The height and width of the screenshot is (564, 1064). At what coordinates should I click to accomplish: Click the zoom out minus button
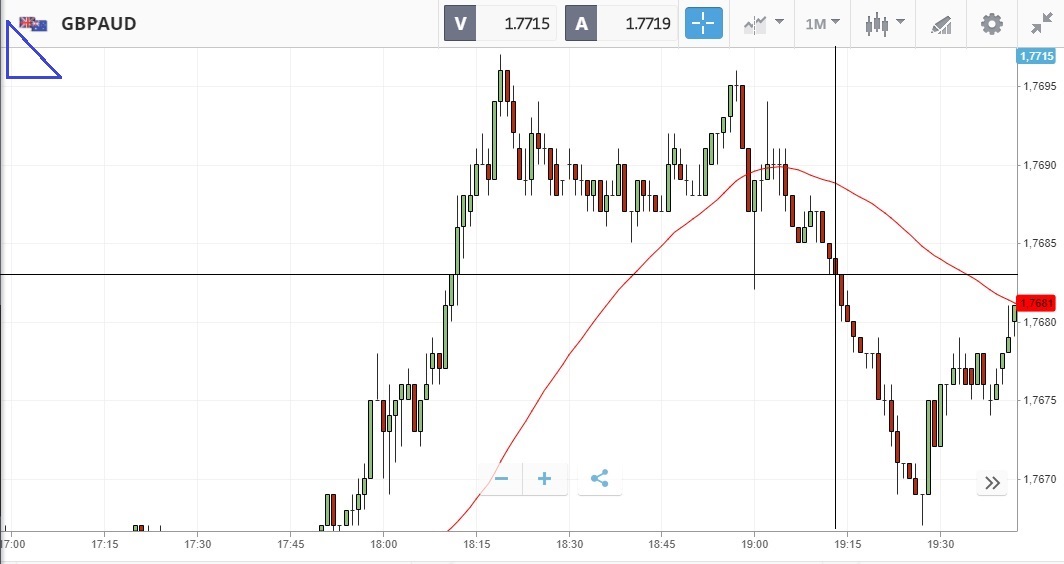tap(502, 479)
